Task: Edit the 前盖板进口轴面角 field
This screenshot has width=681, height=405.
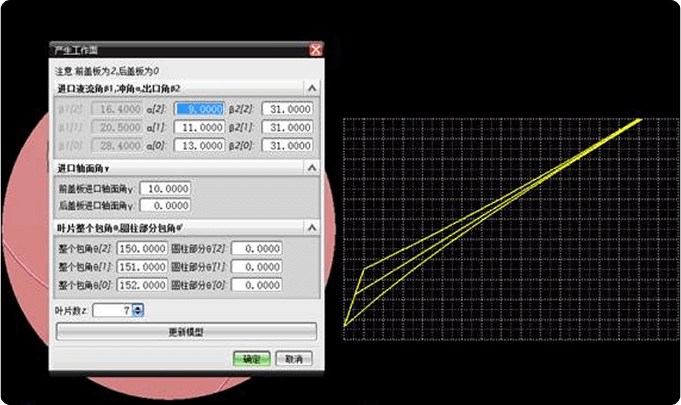Action: click(166, 188)
